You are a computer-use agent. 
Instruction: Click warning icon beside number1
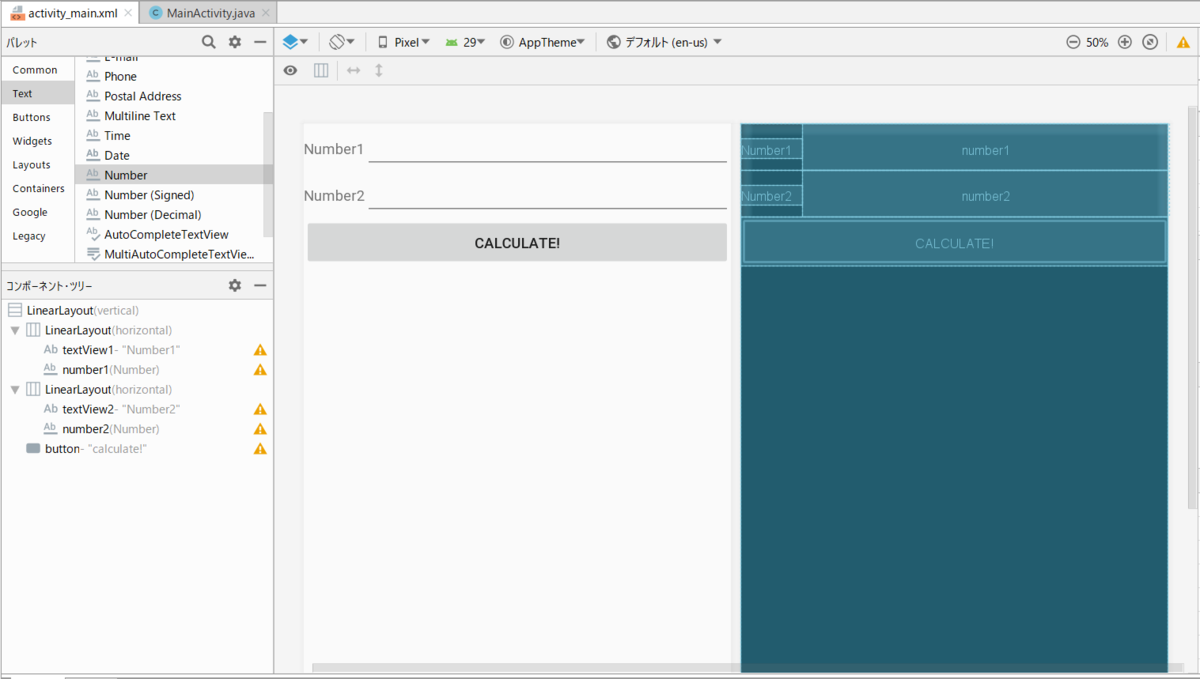coord(260,369)
